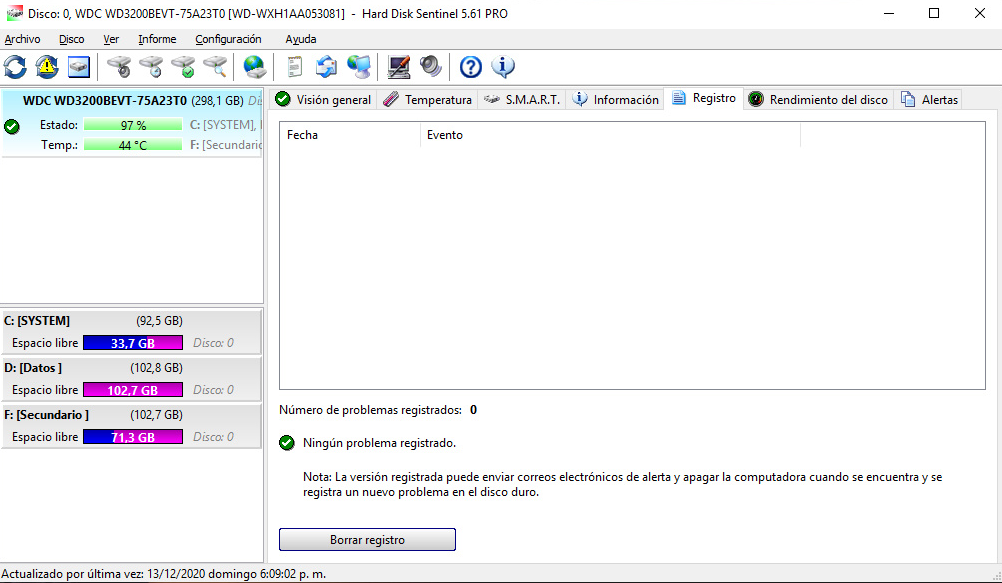Click the green check icon beside Estado

[x=12, y=126]
